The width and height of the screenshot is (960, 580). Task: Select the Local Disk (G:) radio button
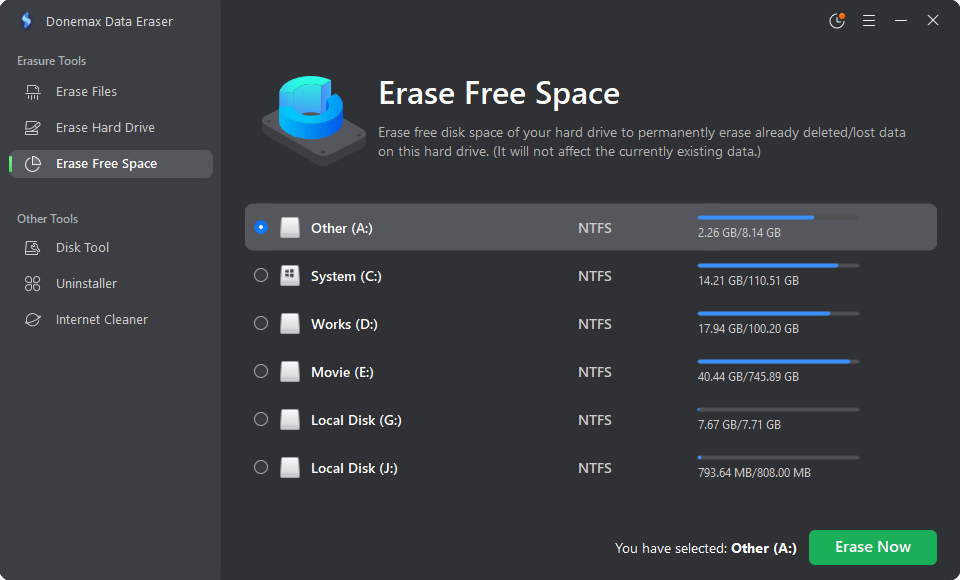pyautogui.click(x=261, y=419)
